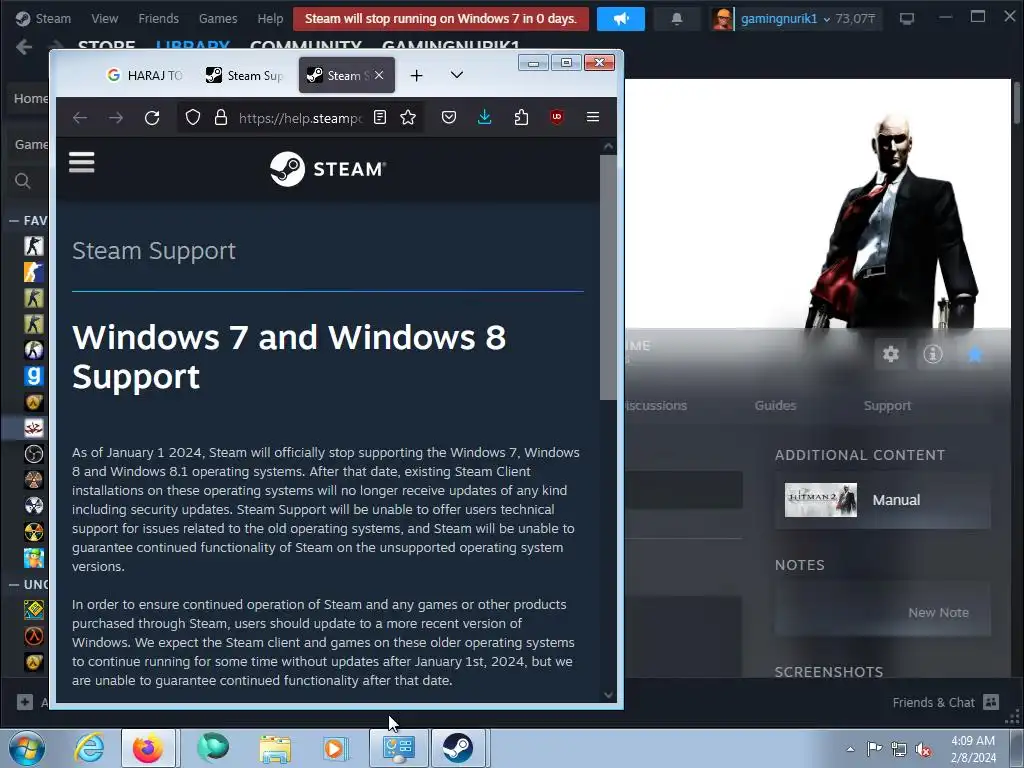This screenshot has width=1024, height=768.
Task: Open the Windows Start orb
Action: 27,748
